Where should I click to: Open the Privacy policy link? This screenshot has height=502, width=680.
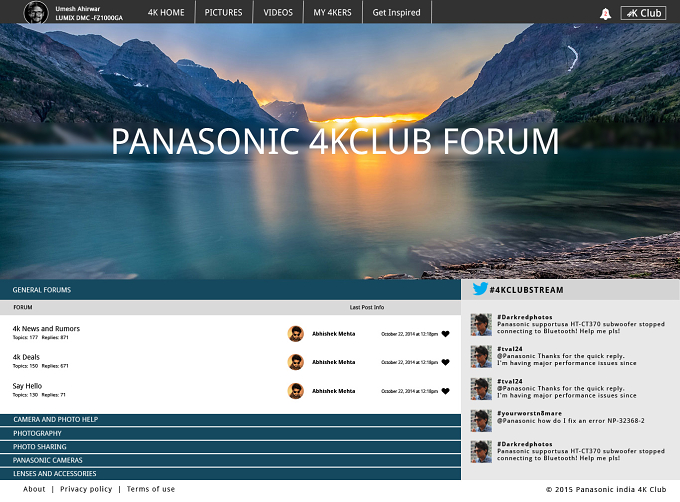pyautogui.click(x=86, y=489)
